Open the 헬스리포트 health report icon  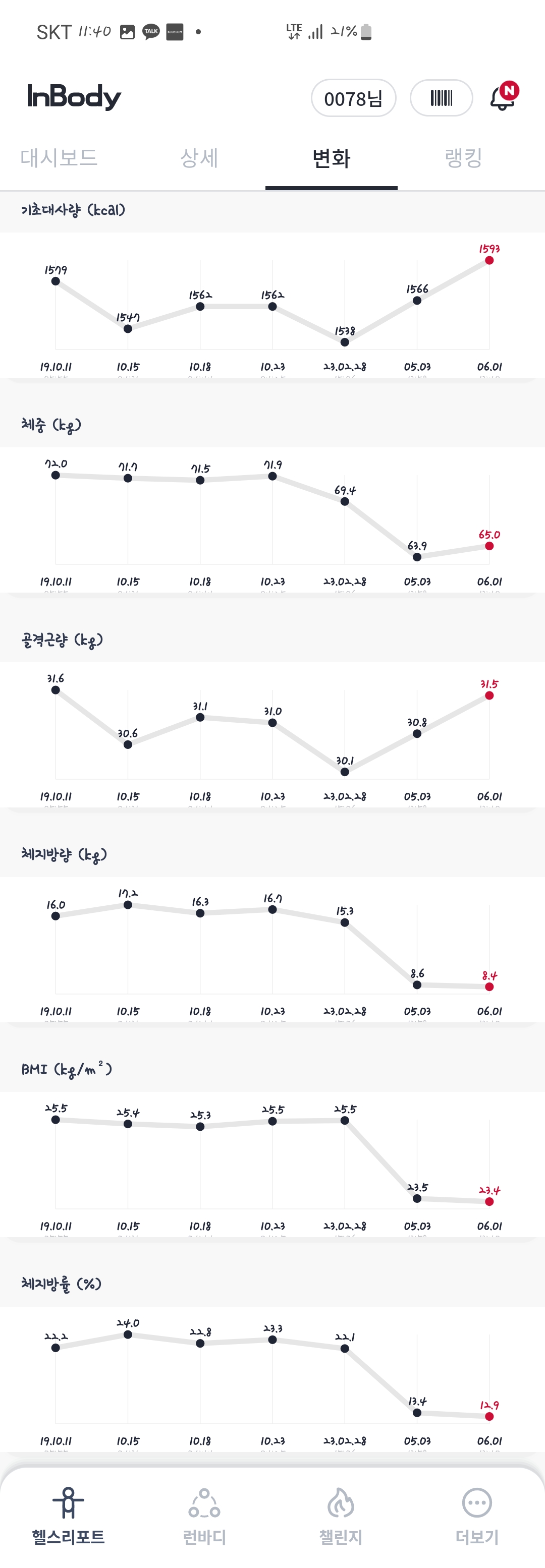68,1503
